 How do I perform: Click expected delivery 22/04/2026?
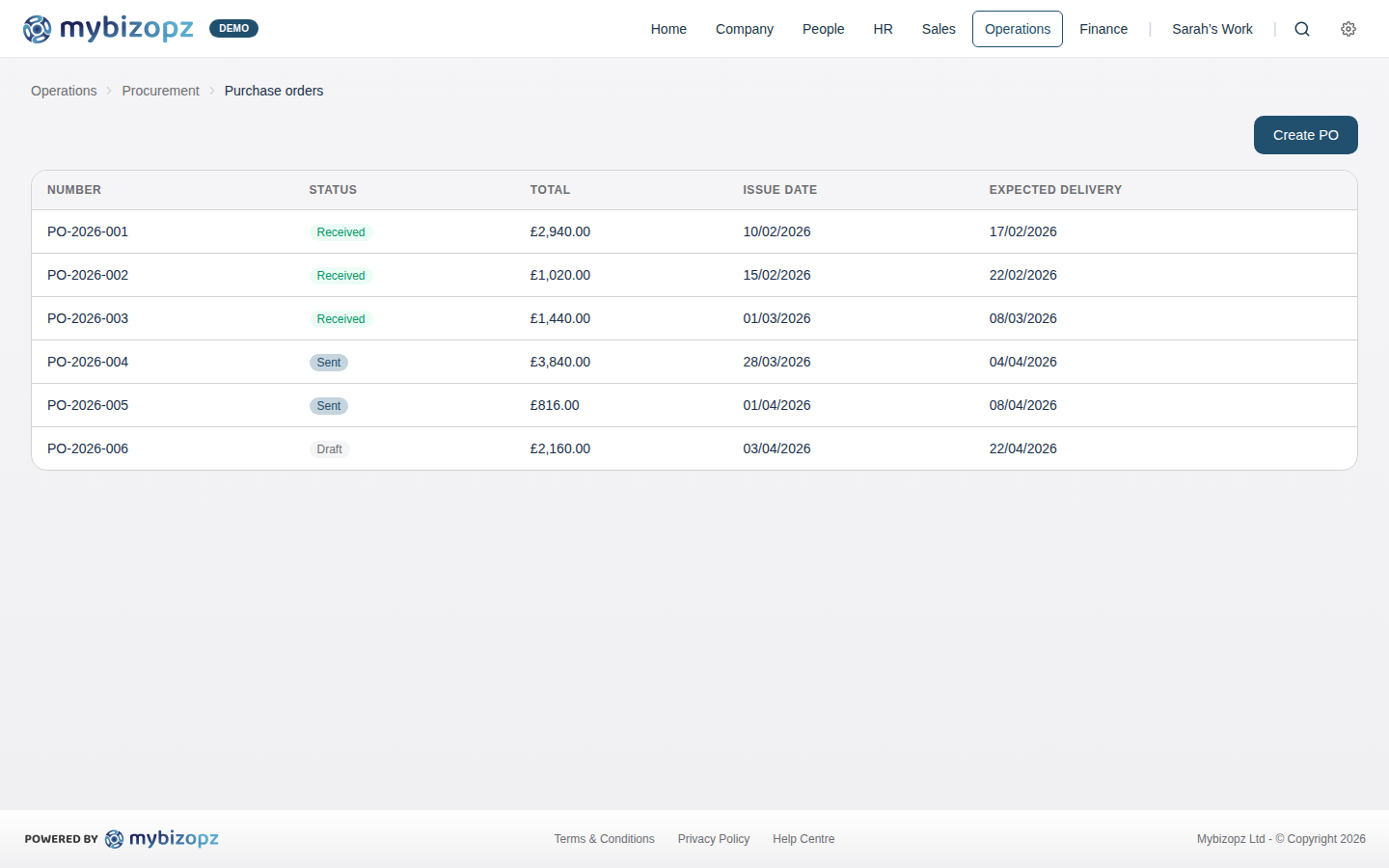pos(1022,448)
